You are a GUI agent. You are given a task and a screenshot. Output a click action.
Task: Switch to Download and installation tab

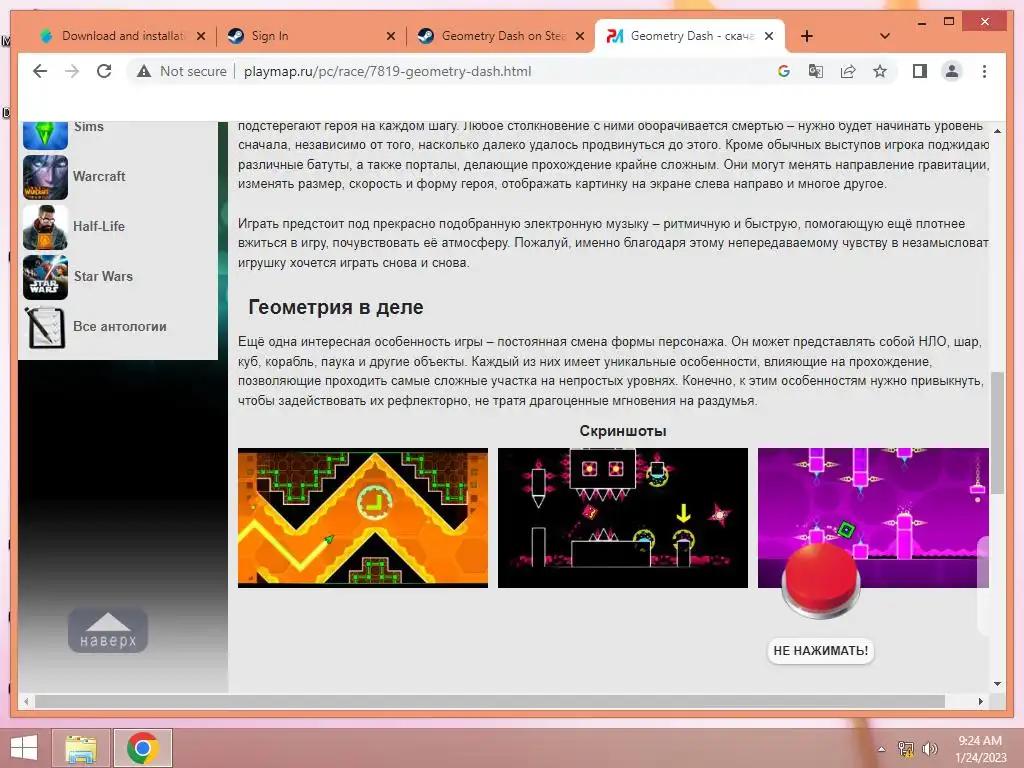(123, 36)
